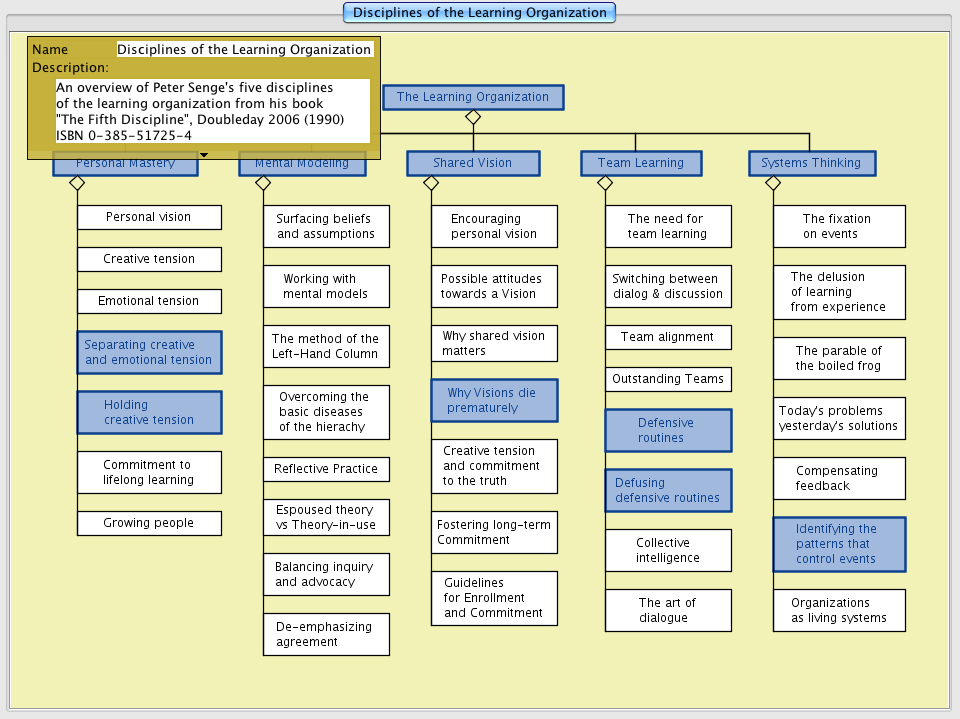Click into the Name text field
The width and height of the screenshot is (960, 719).
[244, 49]
